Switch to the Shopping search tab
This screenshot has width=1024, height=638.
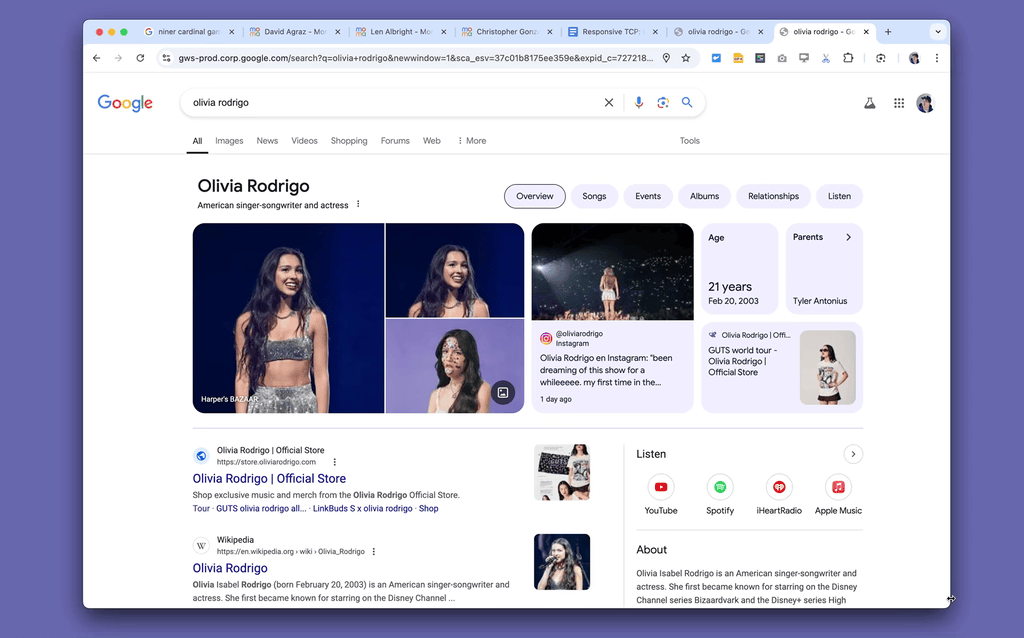[x=349, y=140]
